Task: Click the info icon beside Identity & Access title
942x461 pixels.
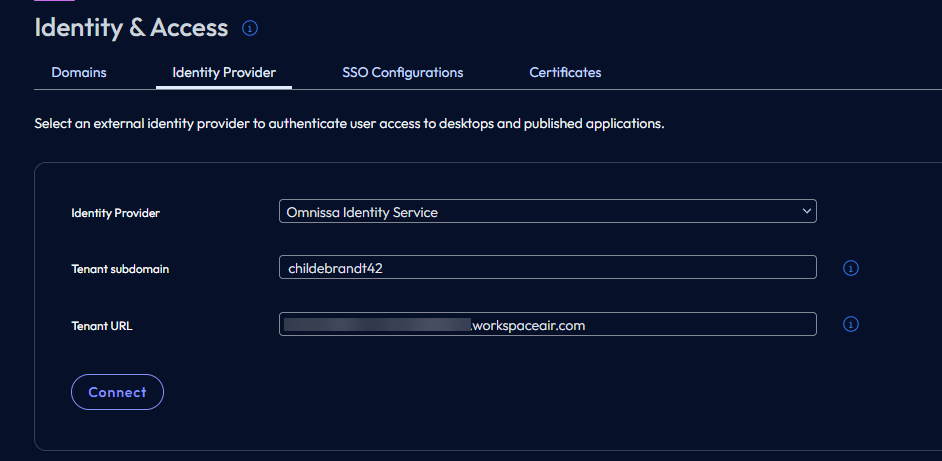Action: [x=250, y=28]
